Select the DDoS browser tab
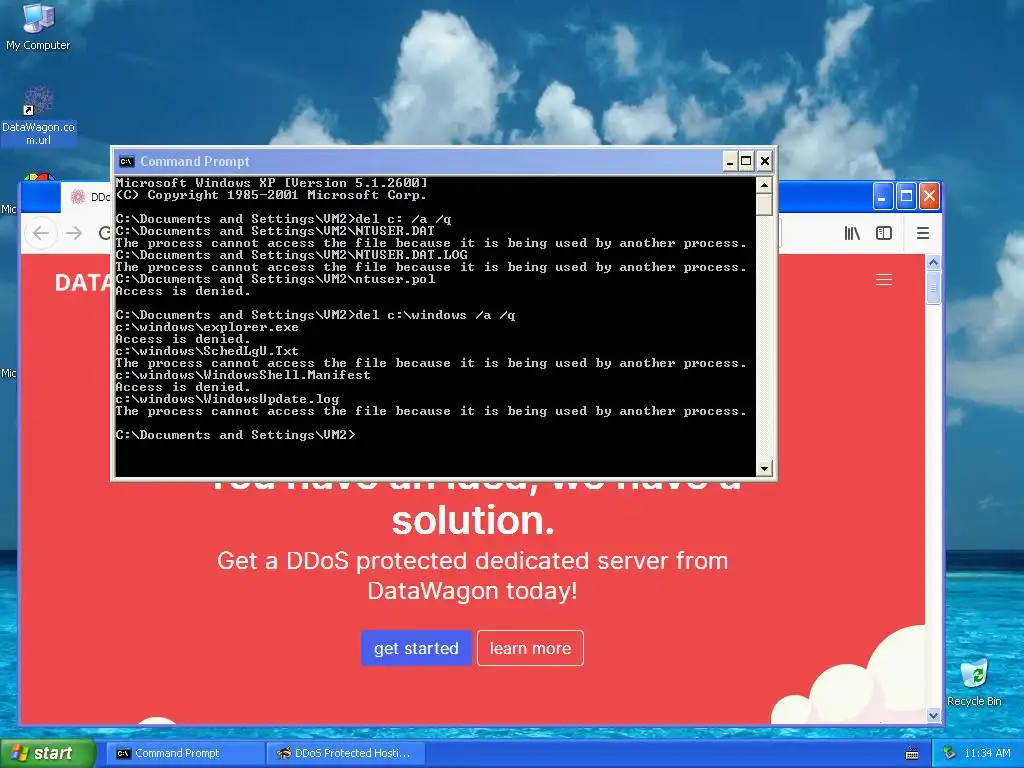 tap(86, 197)
